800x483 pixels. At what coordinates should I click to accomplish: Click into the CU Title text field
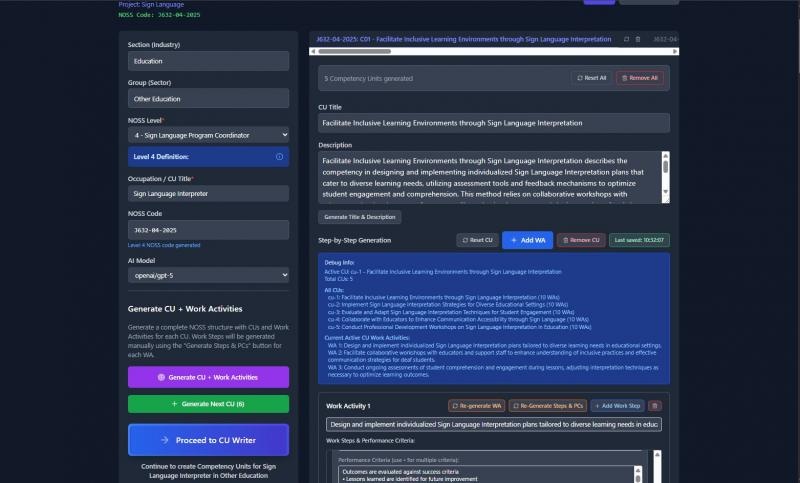(x=493, y=123)
